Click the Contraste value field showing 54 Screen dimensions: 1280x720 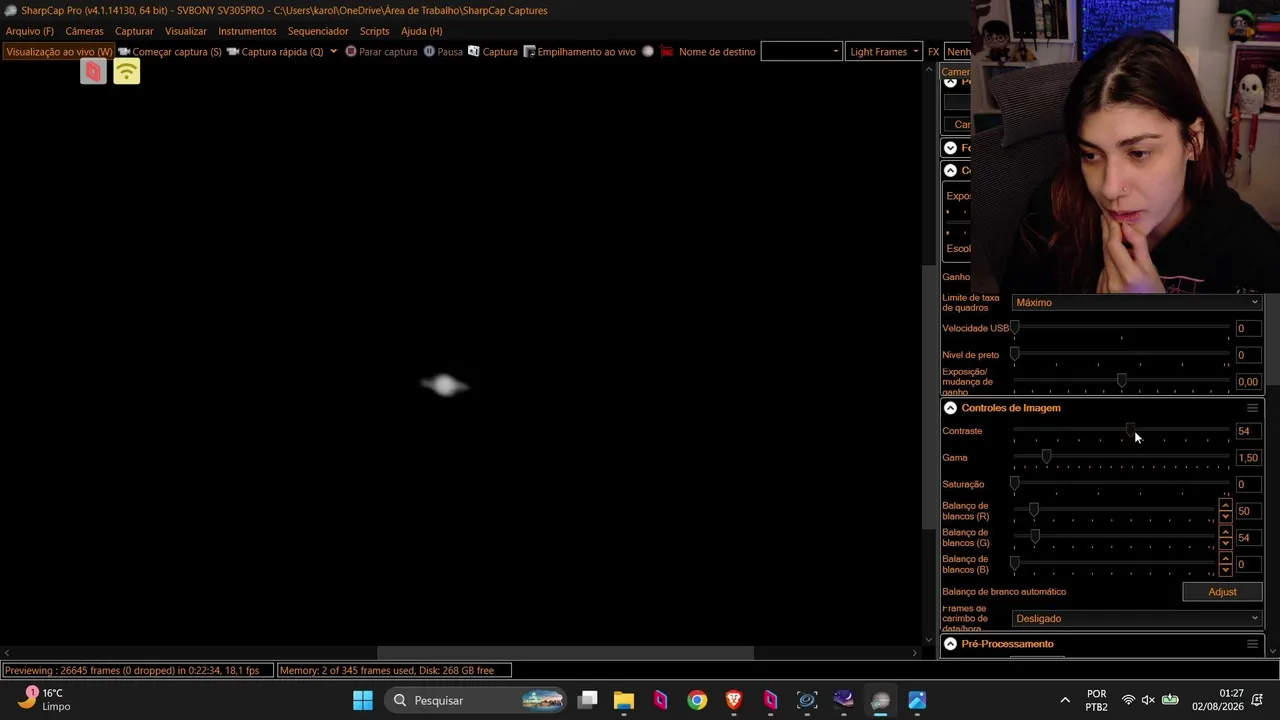1248,431
